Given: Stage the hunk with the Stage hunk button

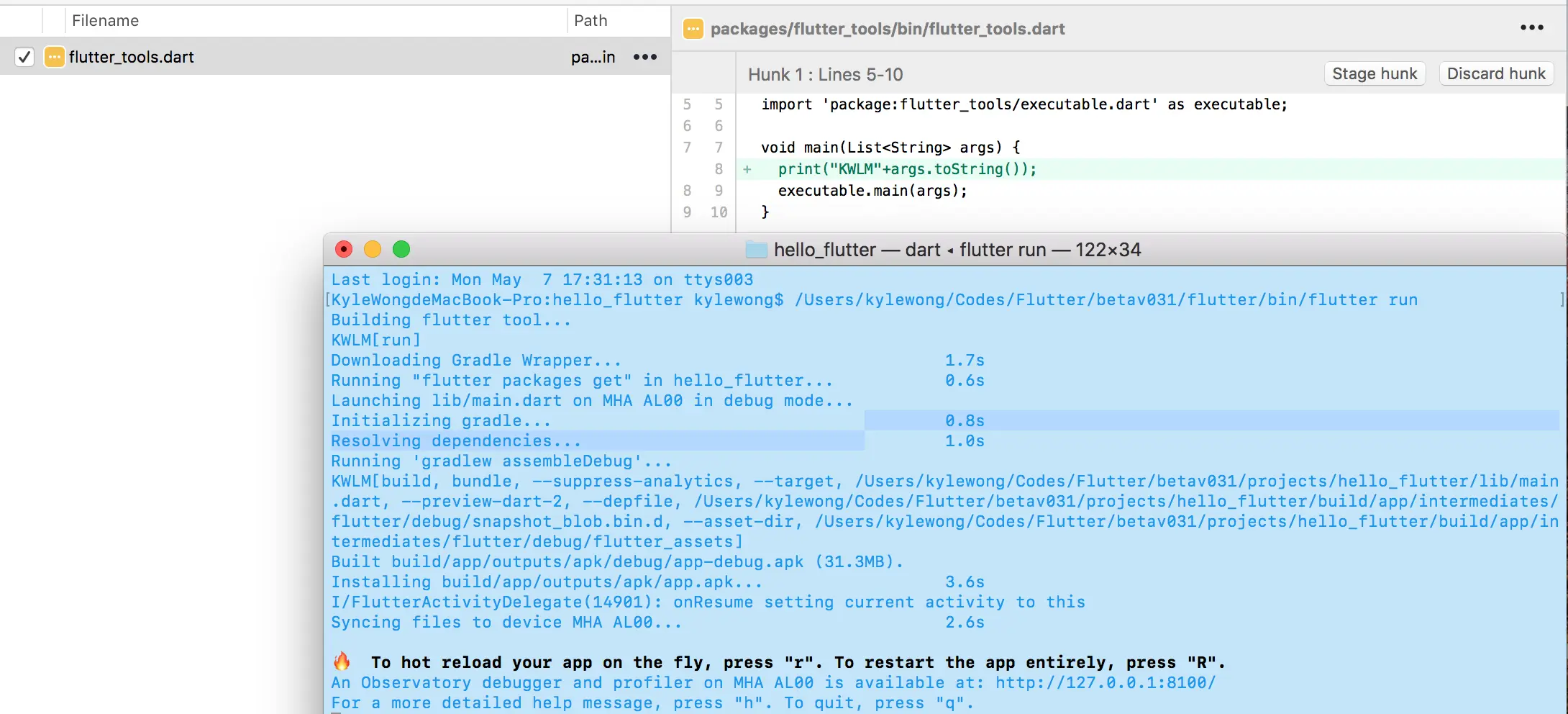Looking at the screenshot, I should point(1374,73).
